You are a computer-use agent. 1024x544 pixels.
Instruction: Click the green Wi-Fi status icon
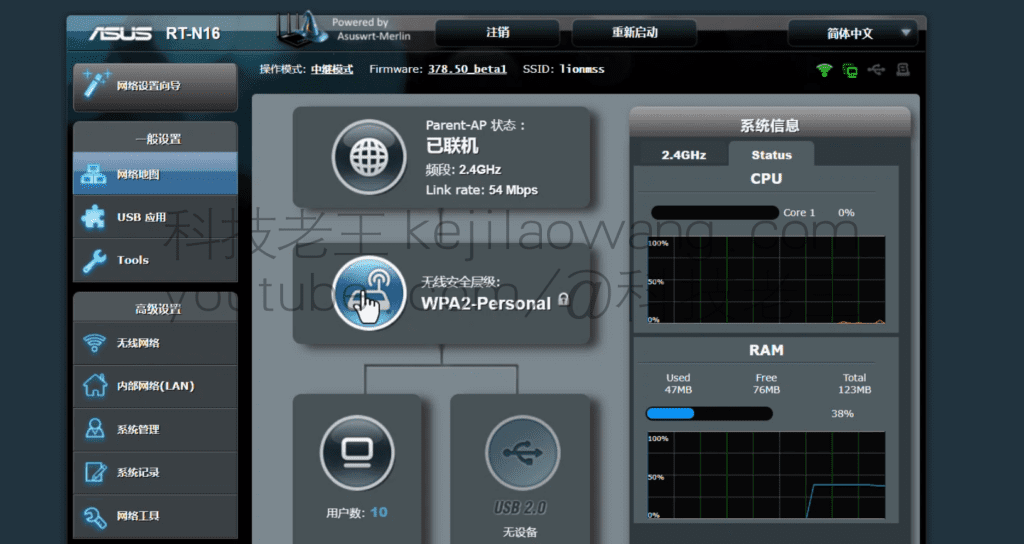(x=824, y=70)
